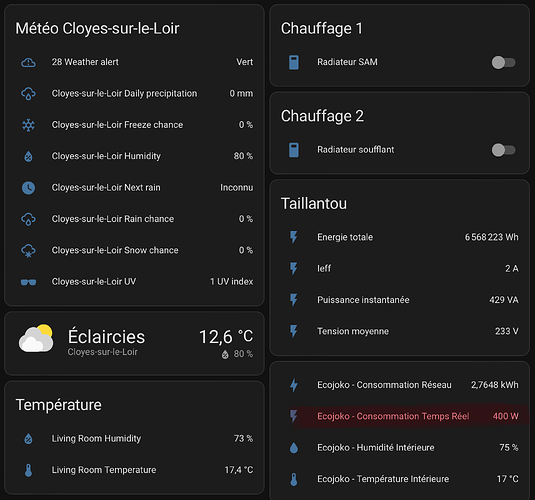Click the Ecojoko Humidité Intérieure droplet icon
Screen dimensions: 535x500
[294, 448]
